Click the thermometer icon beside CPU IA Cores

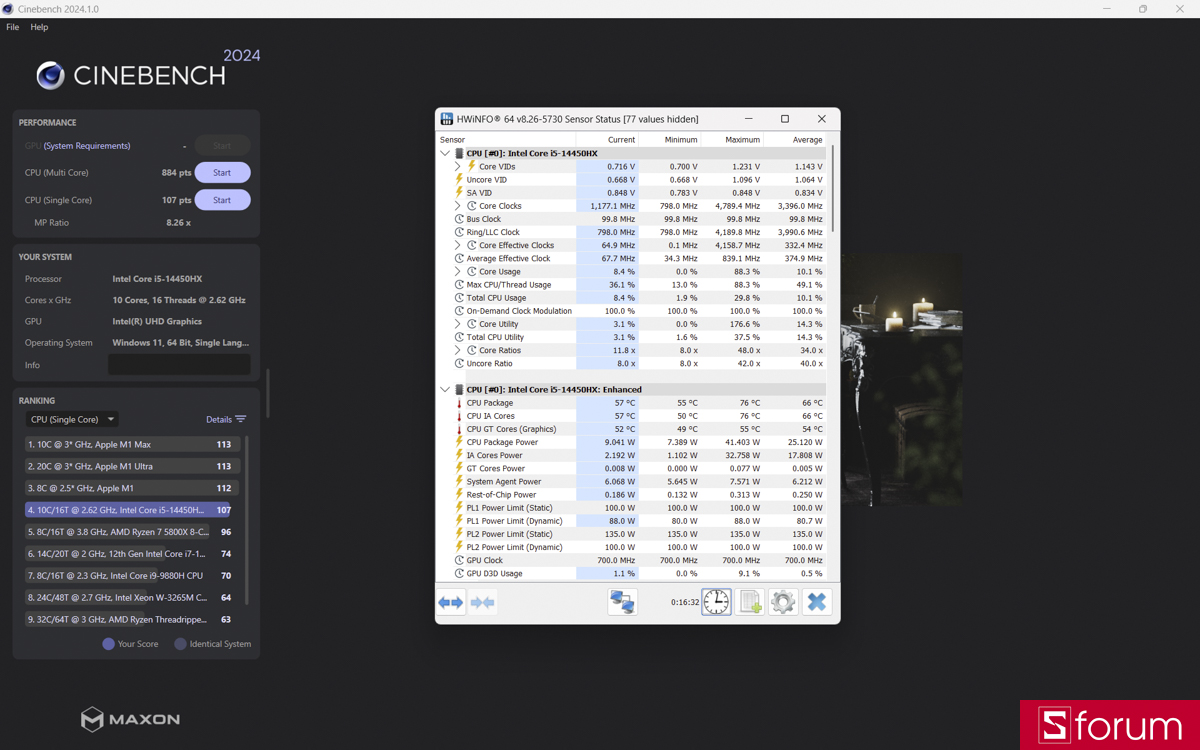click(459, 416)
